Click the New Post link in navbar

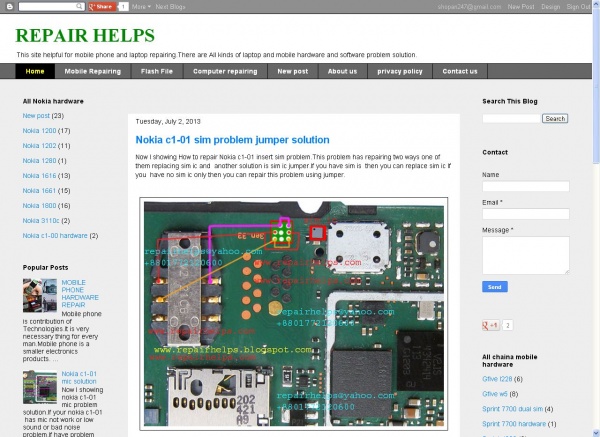click(521, 7)
